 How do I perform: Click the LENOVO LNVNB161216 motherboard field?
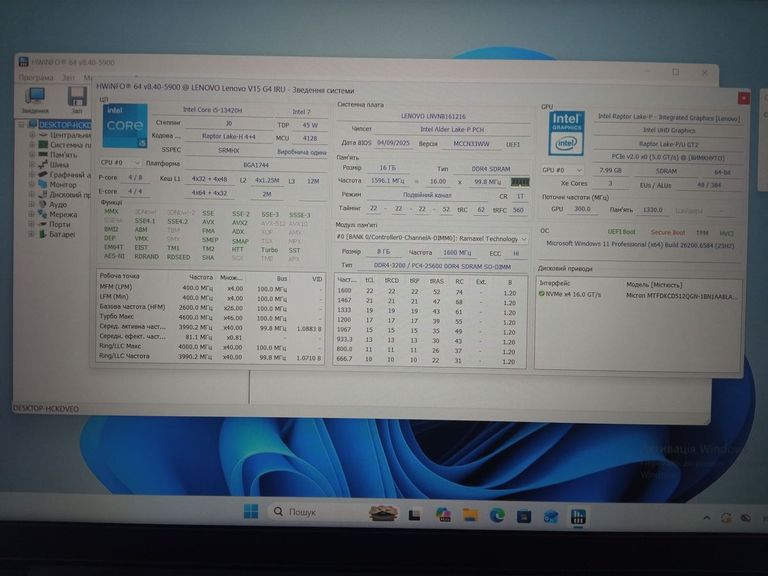tap(433, 117)
